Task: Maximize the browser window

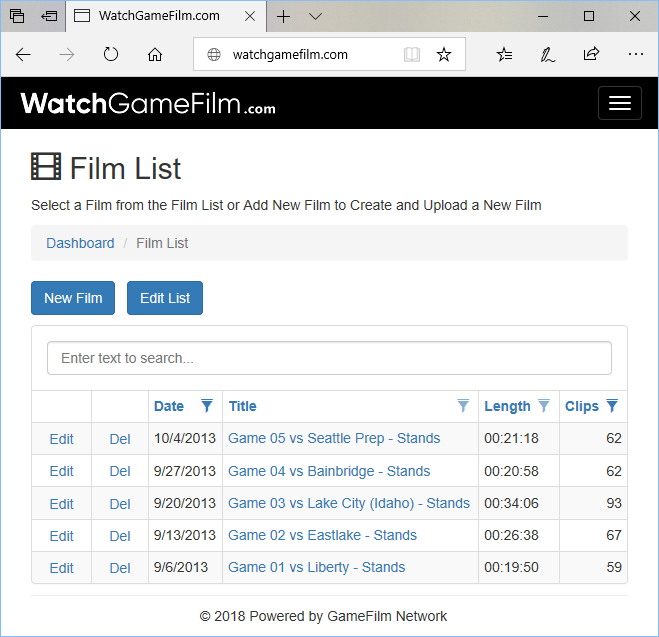Action: point(589,16)
